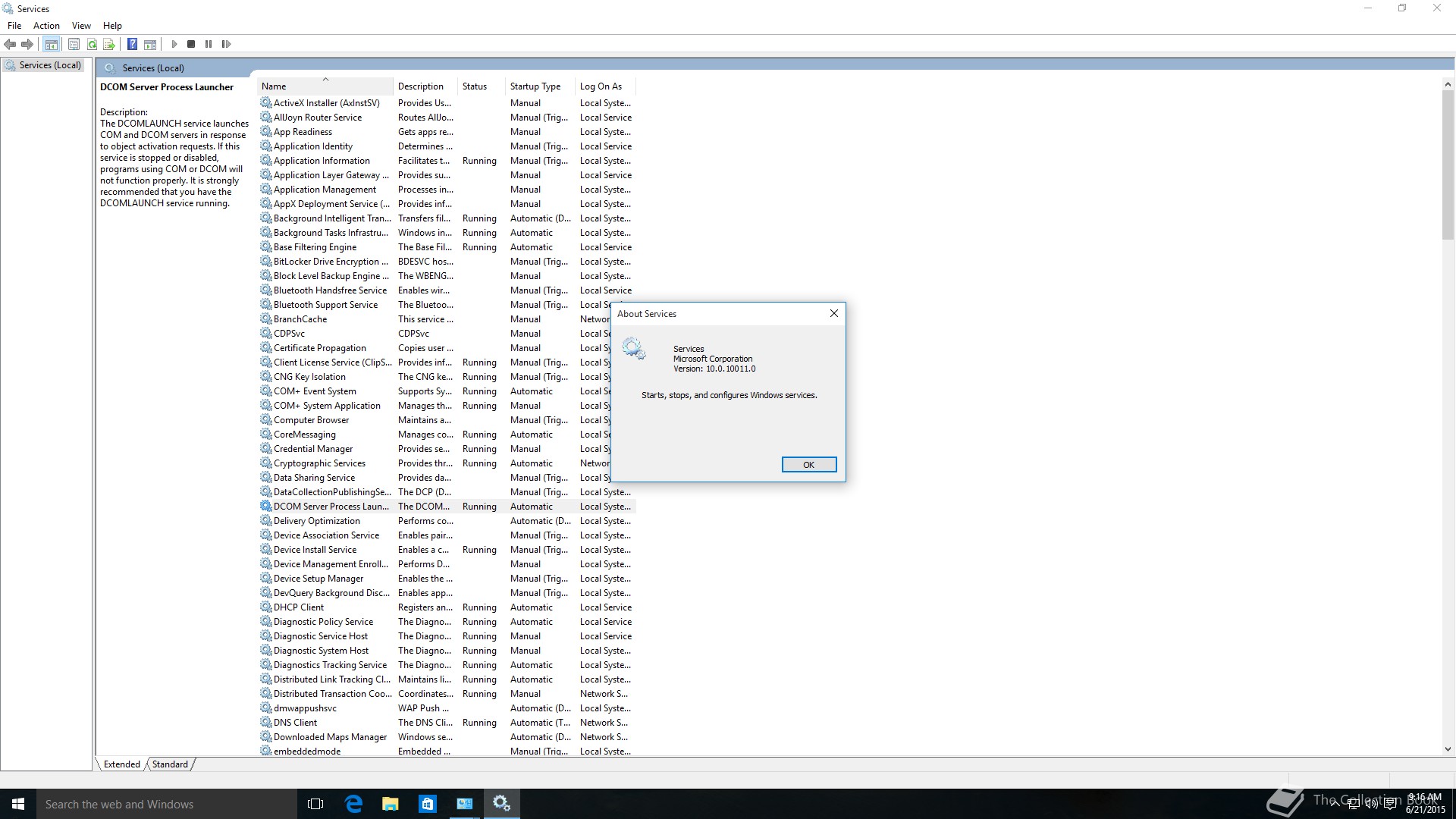Click the Stop Service square icon

coord(191,44)
